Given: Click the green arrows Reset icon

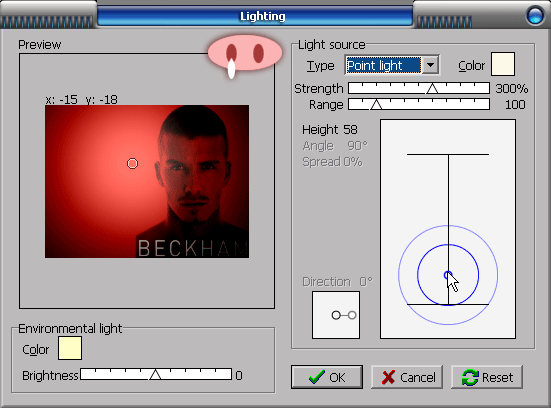Looking at the screenshot, I should (470, 377).
